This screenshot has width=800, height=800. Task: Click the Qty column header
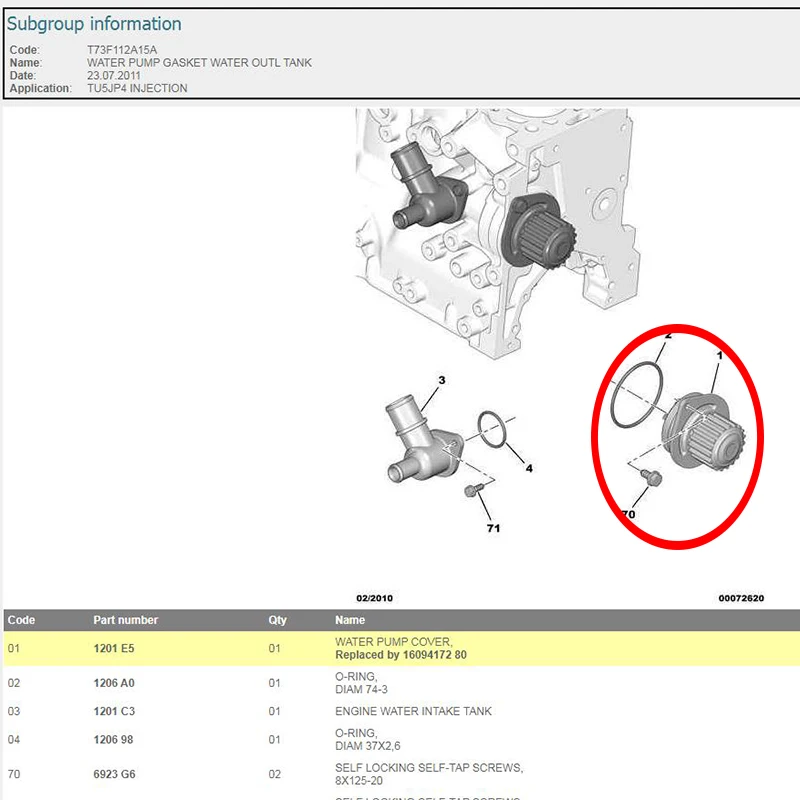pyautogui.click(x=278, y=620)
